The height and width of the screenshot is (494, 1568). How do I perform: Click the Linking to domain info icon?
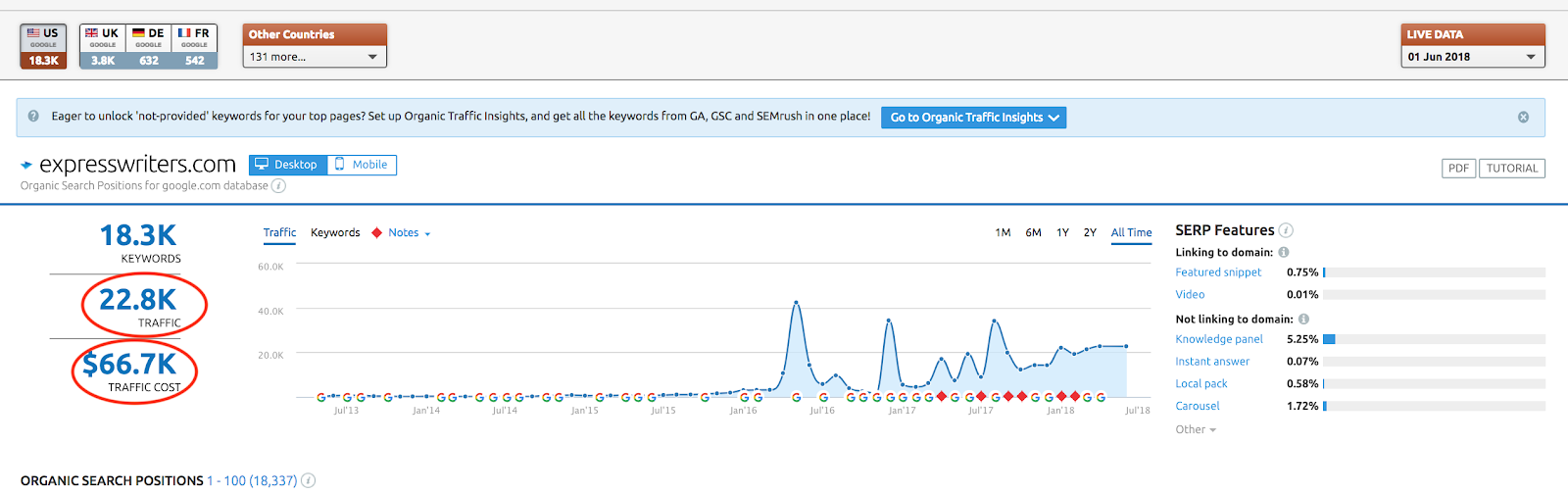pos(1284,253)
